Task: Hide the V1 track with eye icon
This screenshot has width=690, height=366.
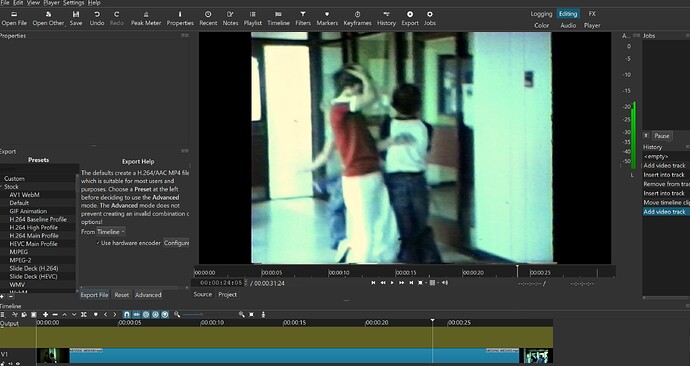Action: [18, 363]
